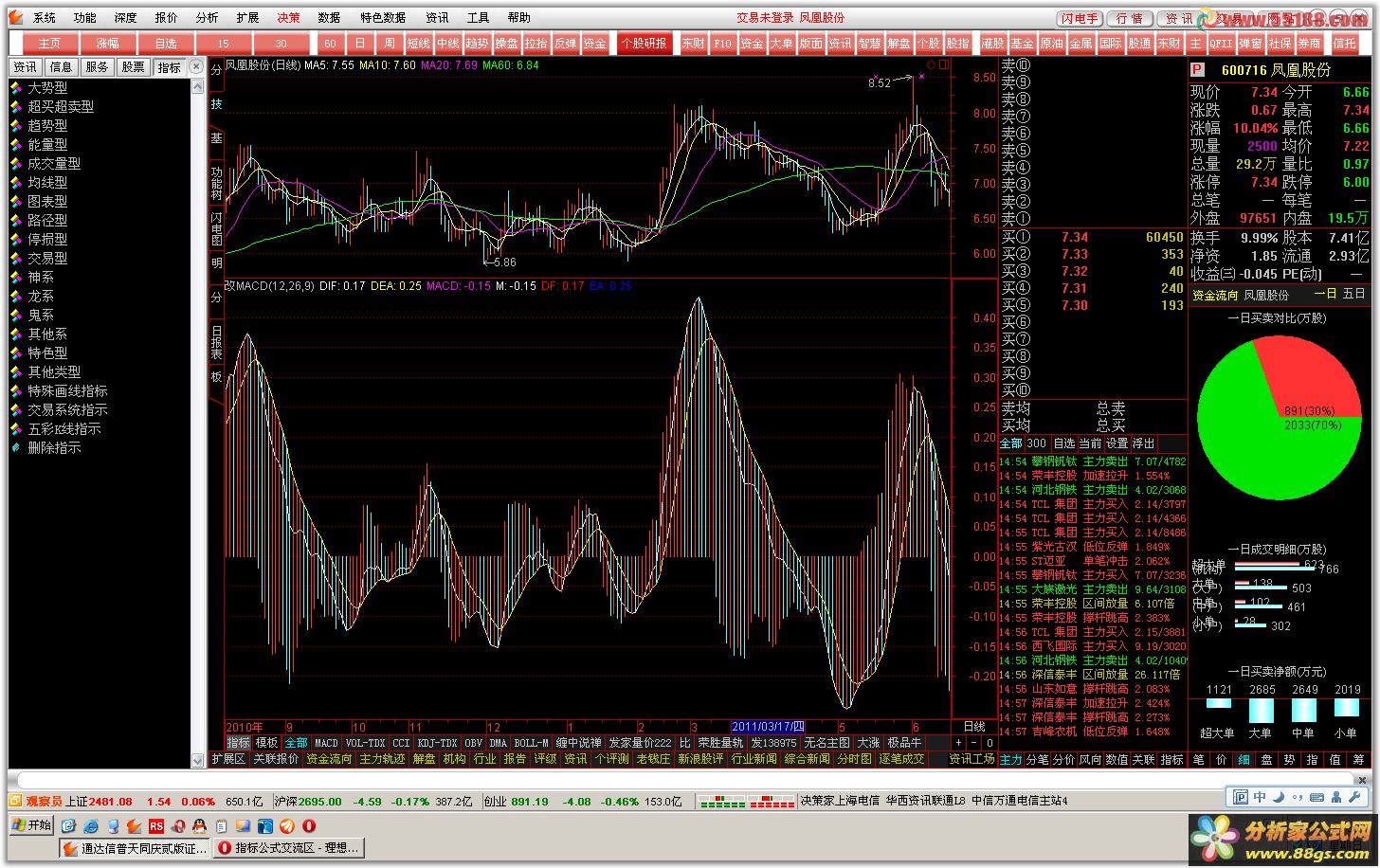Expand the 大势型 indicator category
The width and height of the screenshot is (1380, 868).
47,87
